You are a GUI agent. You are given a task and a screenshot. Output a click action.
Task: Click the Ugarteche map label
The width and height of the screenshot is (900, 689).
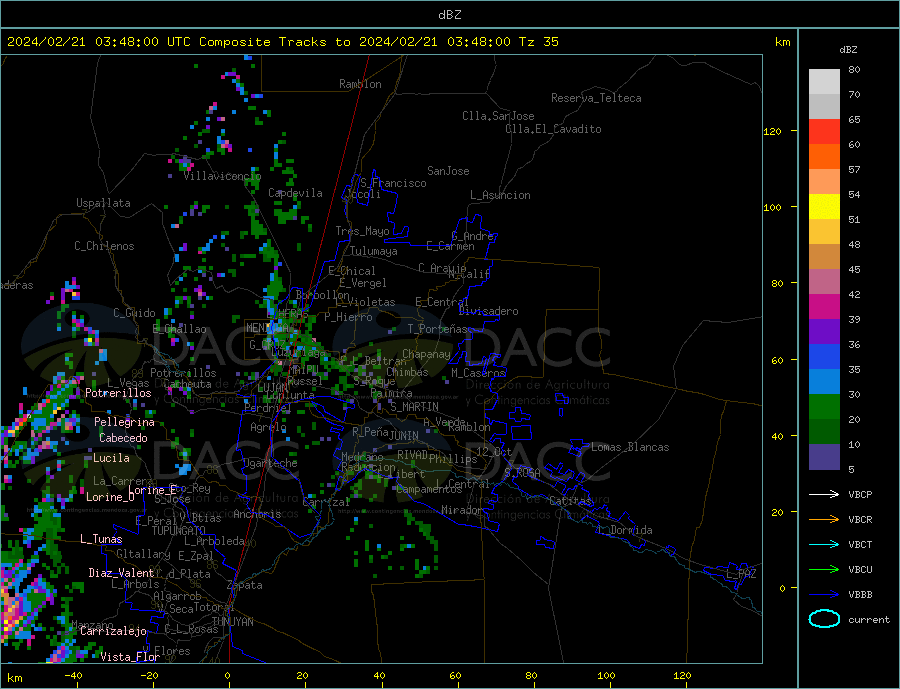pos(270,463)
